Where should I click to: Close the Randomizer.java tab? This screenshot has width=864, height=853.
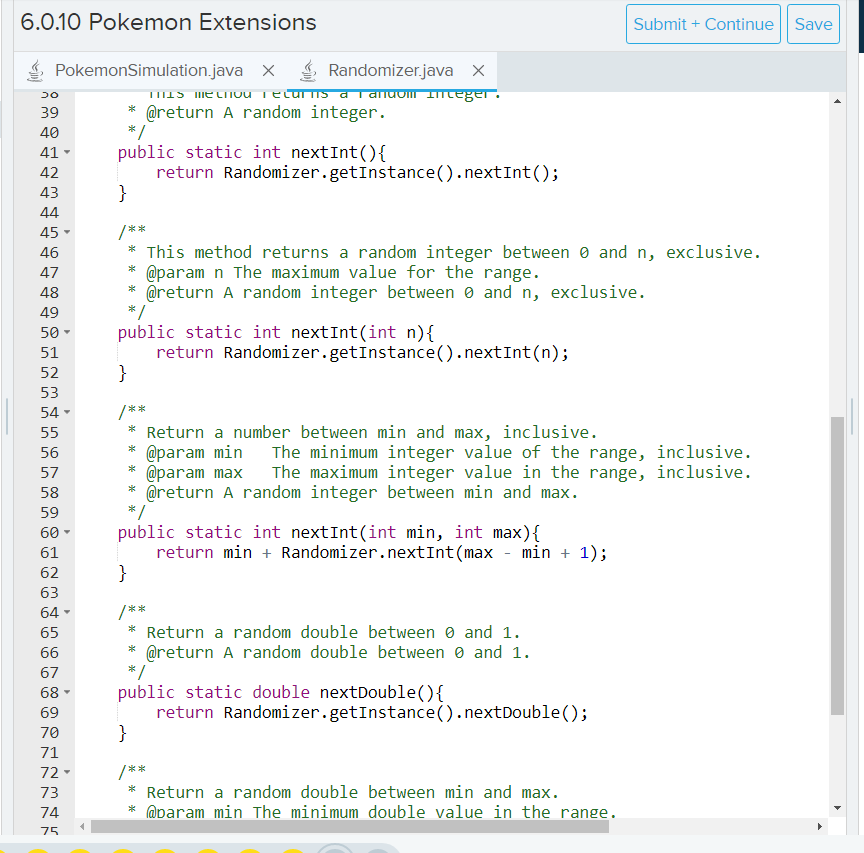[x=478, y=71]
